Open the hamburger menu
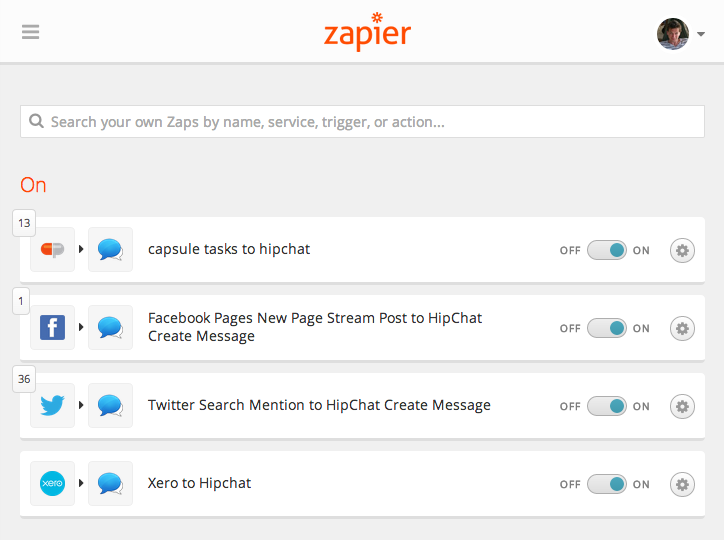724x540 pixels. [30, 32]
